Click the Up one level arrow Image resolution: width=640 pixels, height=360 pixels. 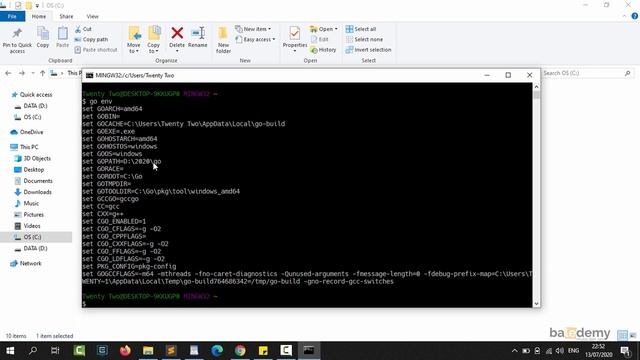pos(42,73)
